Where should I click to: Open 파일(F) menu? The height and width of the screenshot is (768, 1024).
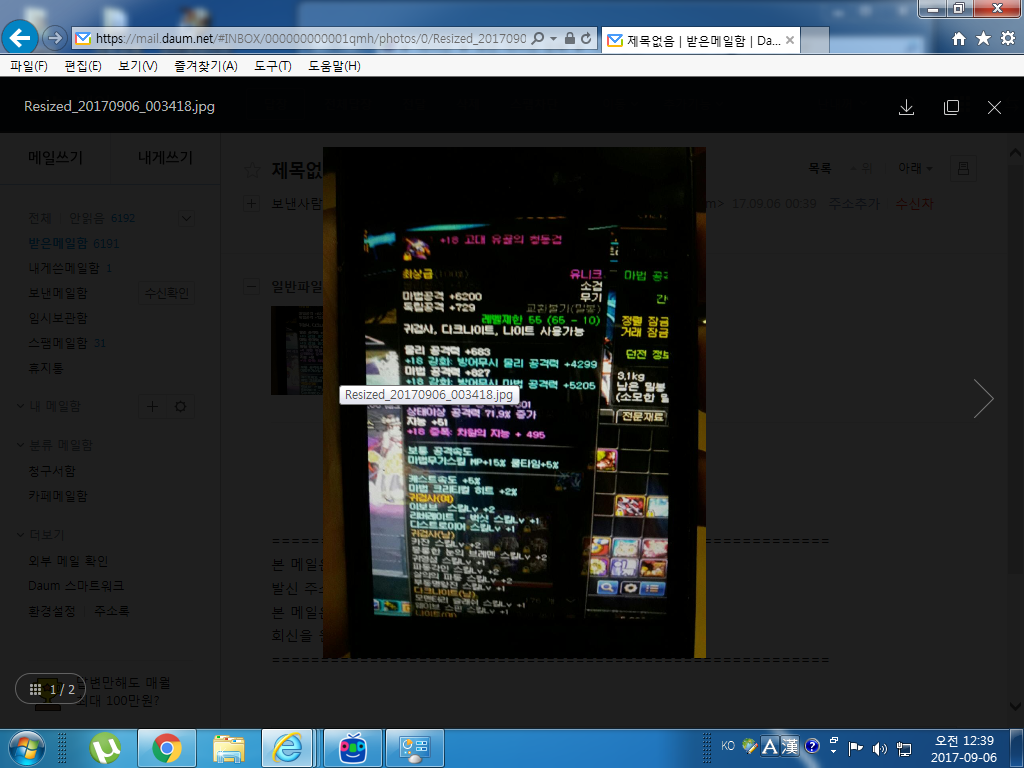(29, 66)
